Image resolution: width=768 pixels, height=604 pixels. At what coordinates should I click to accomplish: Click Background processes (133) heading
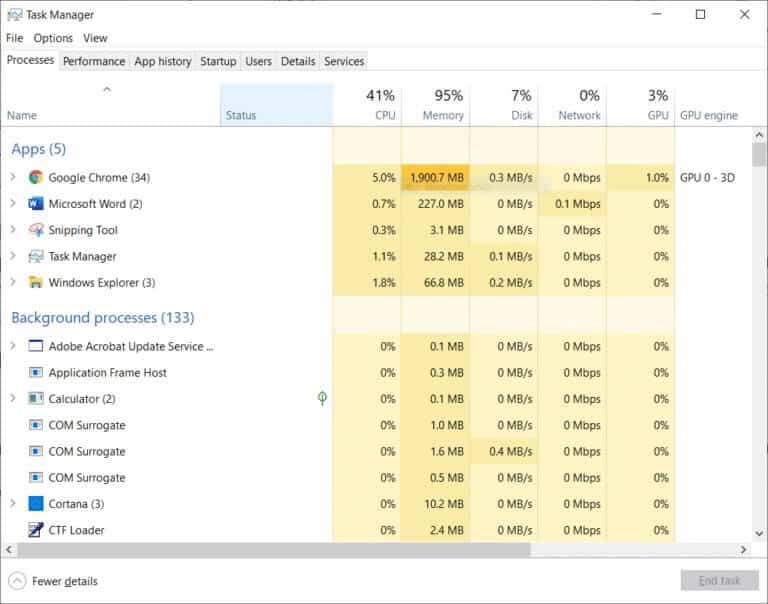pos(103,317)
